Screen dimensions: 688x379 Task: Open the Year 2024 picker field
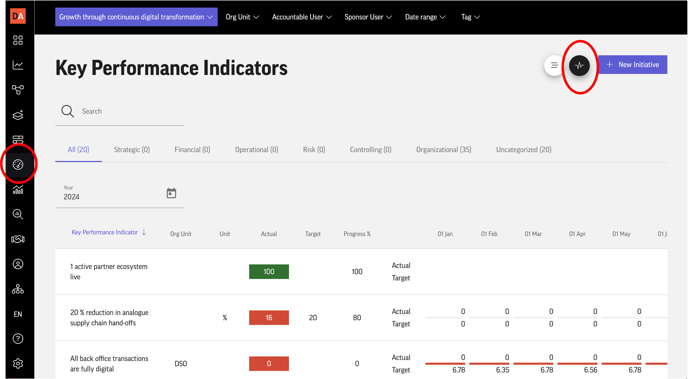pyautogui.click(x=119, y=194)
